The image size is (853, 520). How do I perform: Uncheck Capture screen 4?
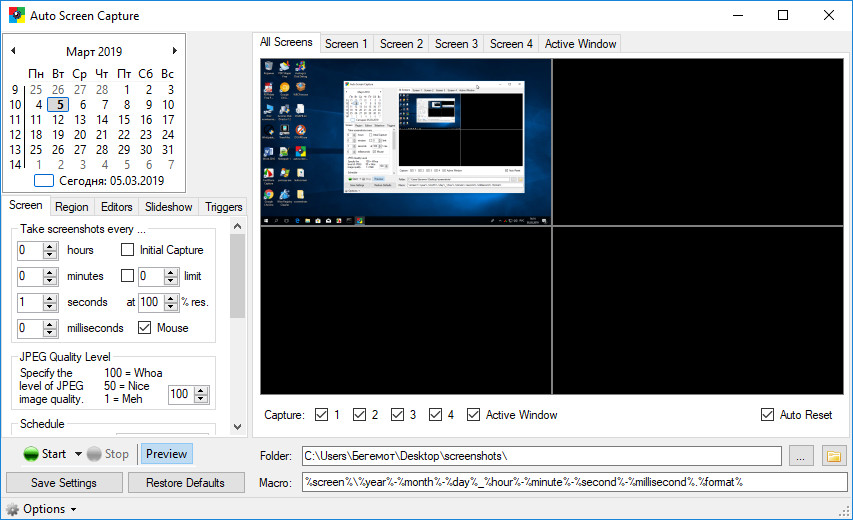tap(435, 415)
